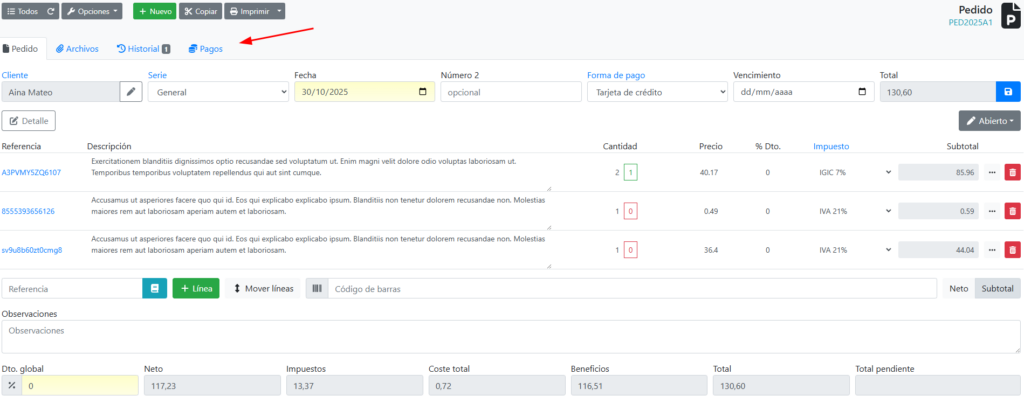Click the teal product search icon beside Referencia
The height and width of the screenshot is (403, 1024).
(x=154, y=288)
